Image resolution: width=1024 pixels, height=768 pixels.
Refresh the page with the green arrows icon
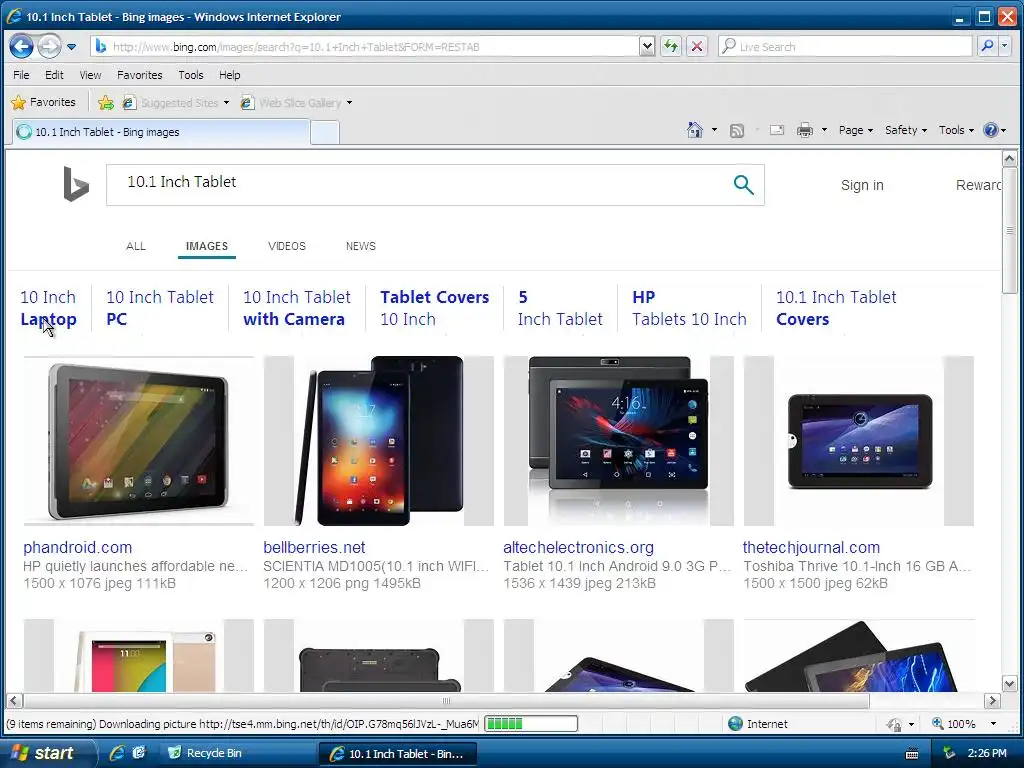(x=671, y=46)
